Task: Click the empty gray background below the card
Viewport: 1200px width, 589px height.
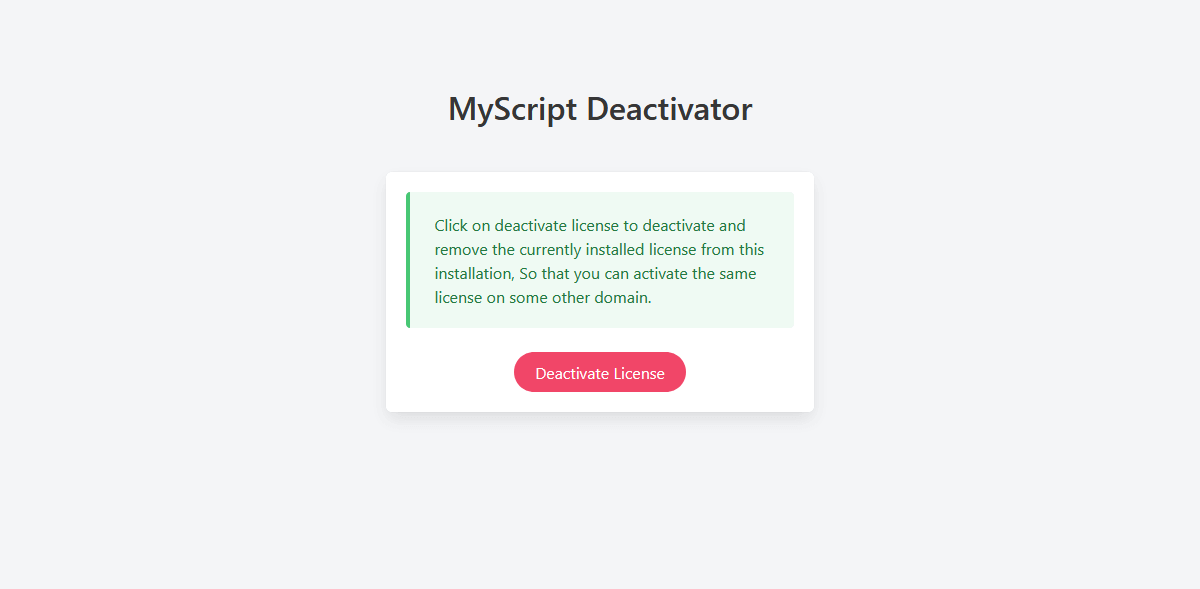Action: [600, 500]
